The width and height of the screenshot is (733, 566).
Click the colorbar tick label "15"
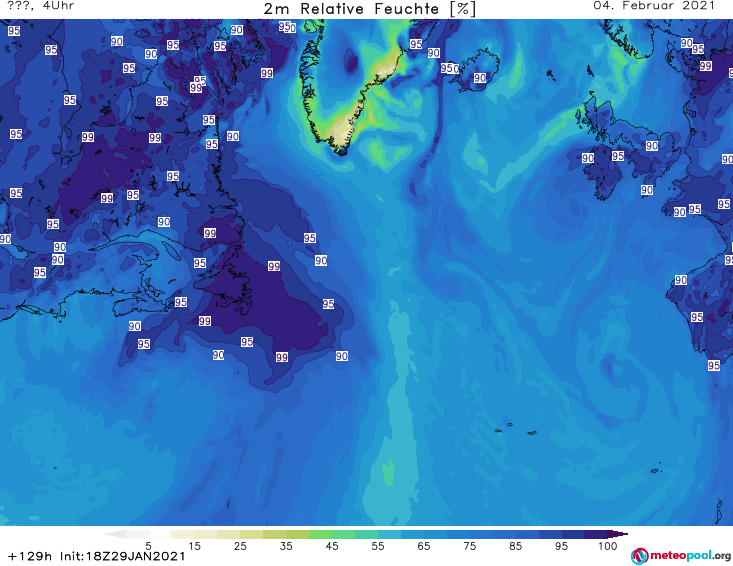coord(194,546)
